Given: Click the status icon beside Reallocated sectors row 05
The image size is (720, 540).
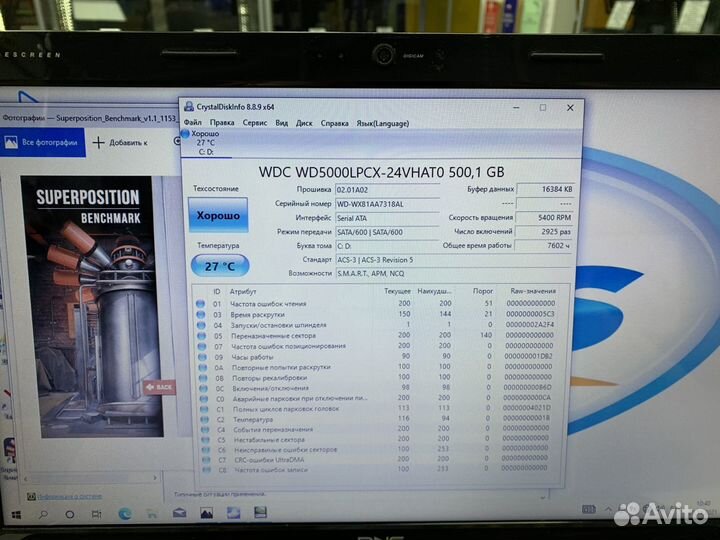Looking at the screenshot, I should pyautogui.click(x=201, y=335).
